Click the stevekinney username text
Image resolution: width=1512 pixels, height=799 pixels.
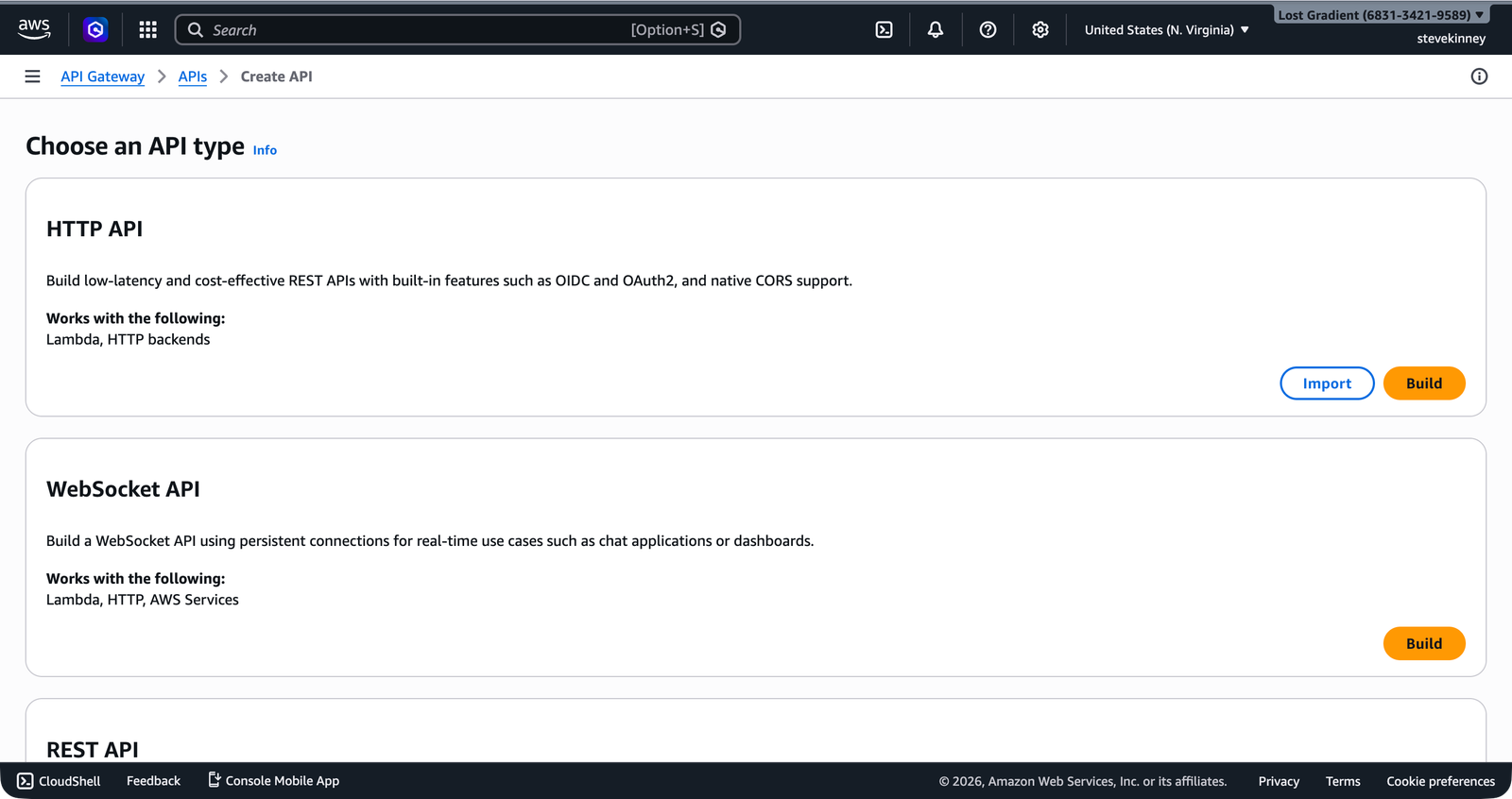pos(1451,39)
